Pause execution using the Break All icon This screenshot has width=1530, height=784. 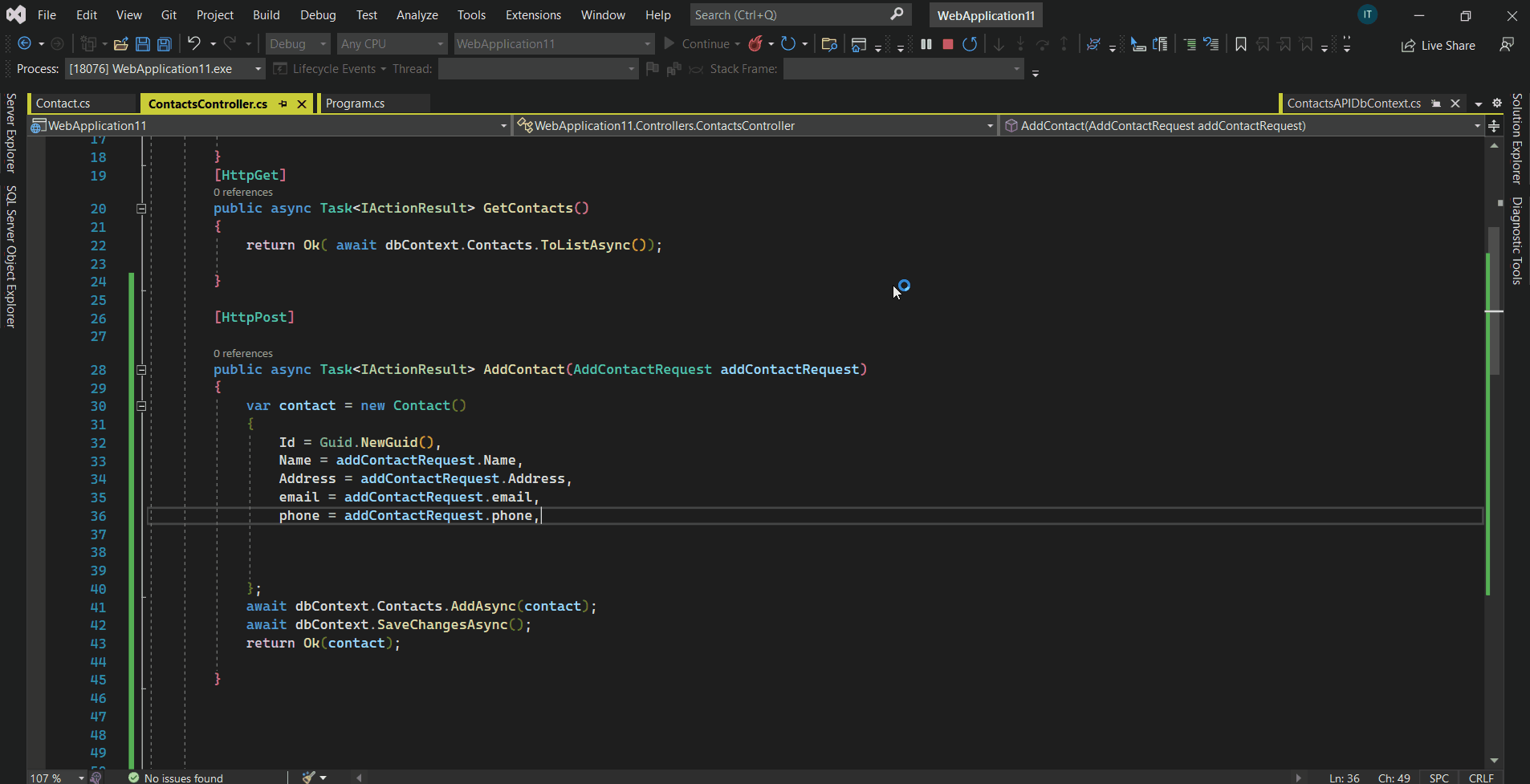click(x=926, y=44)
